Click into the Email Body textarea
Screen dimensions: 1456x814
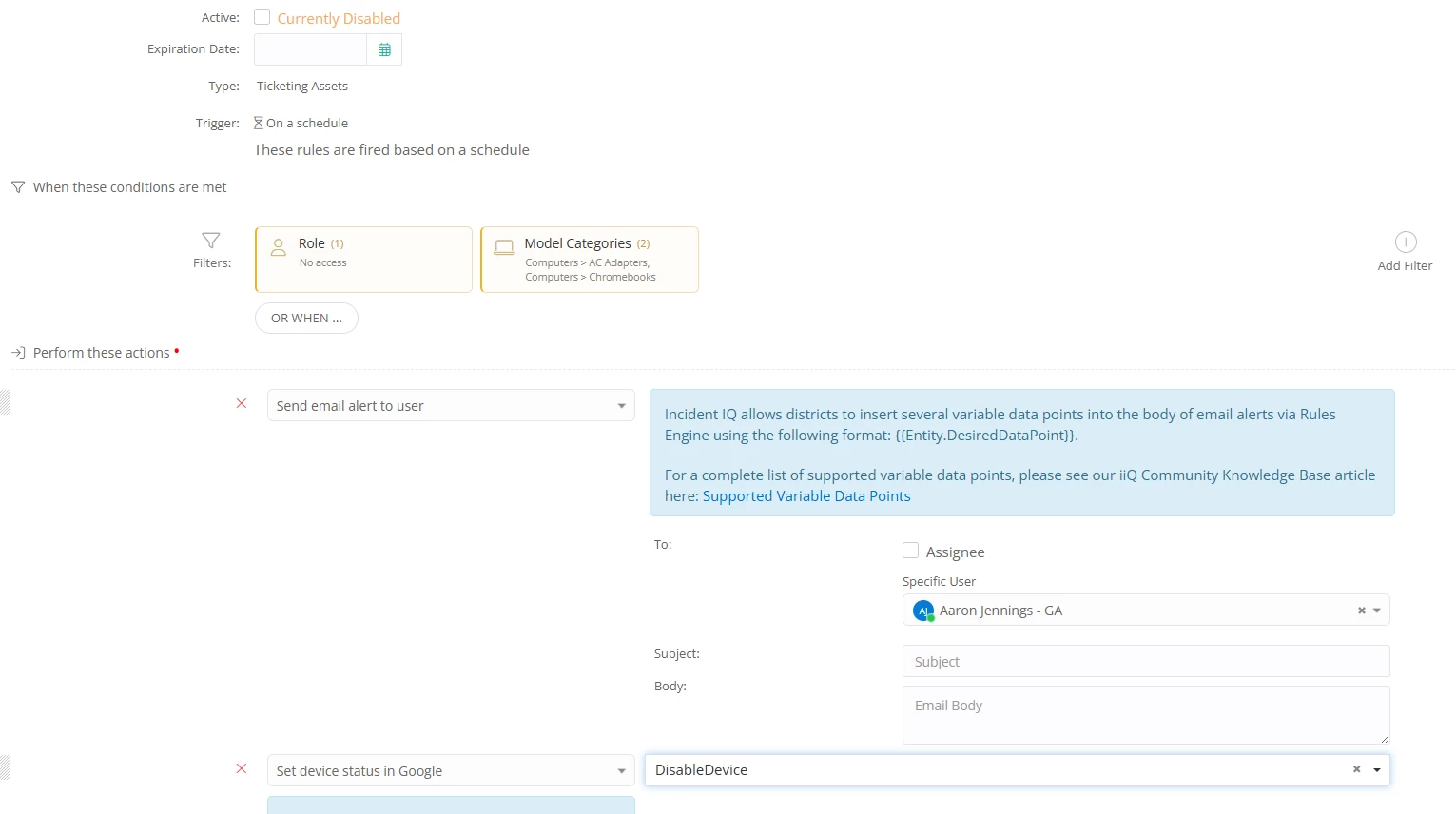click(1146, 715)
